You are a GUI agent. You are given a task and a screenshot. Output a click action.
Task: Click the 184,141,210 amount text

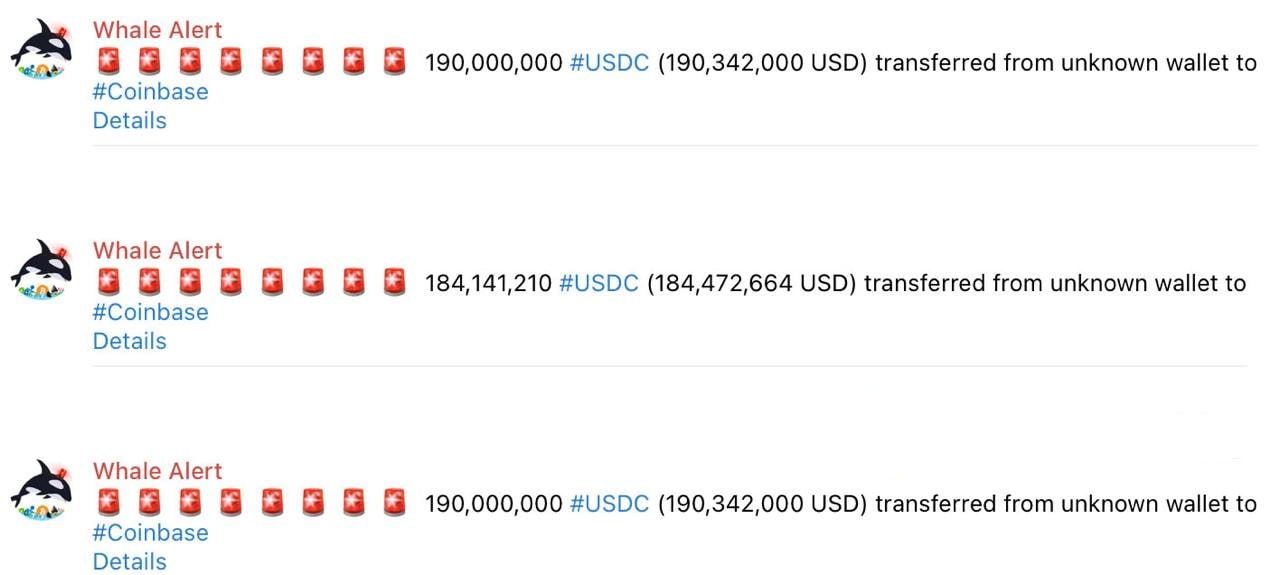[488, 283]
